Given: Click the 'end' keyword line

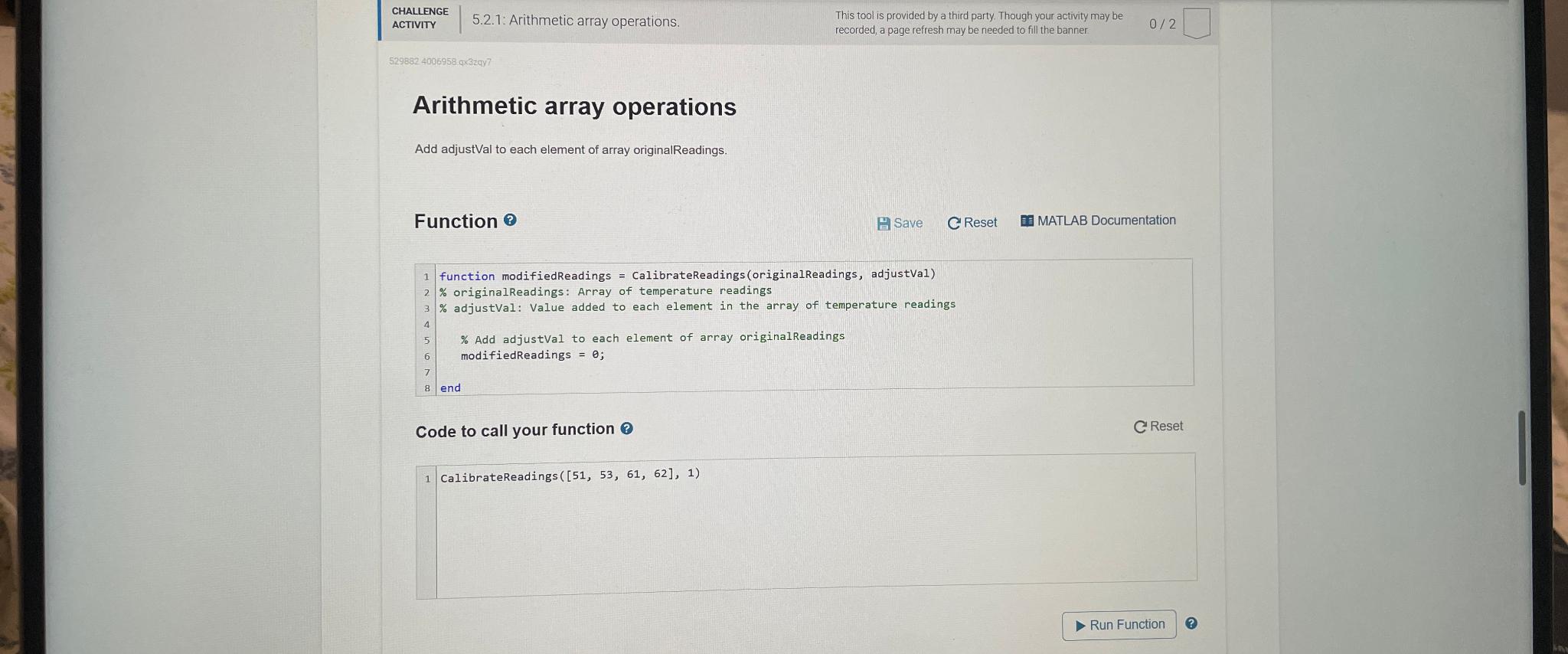Looking at the screenshot, I should pyautogui.click(x=450, y=387).
